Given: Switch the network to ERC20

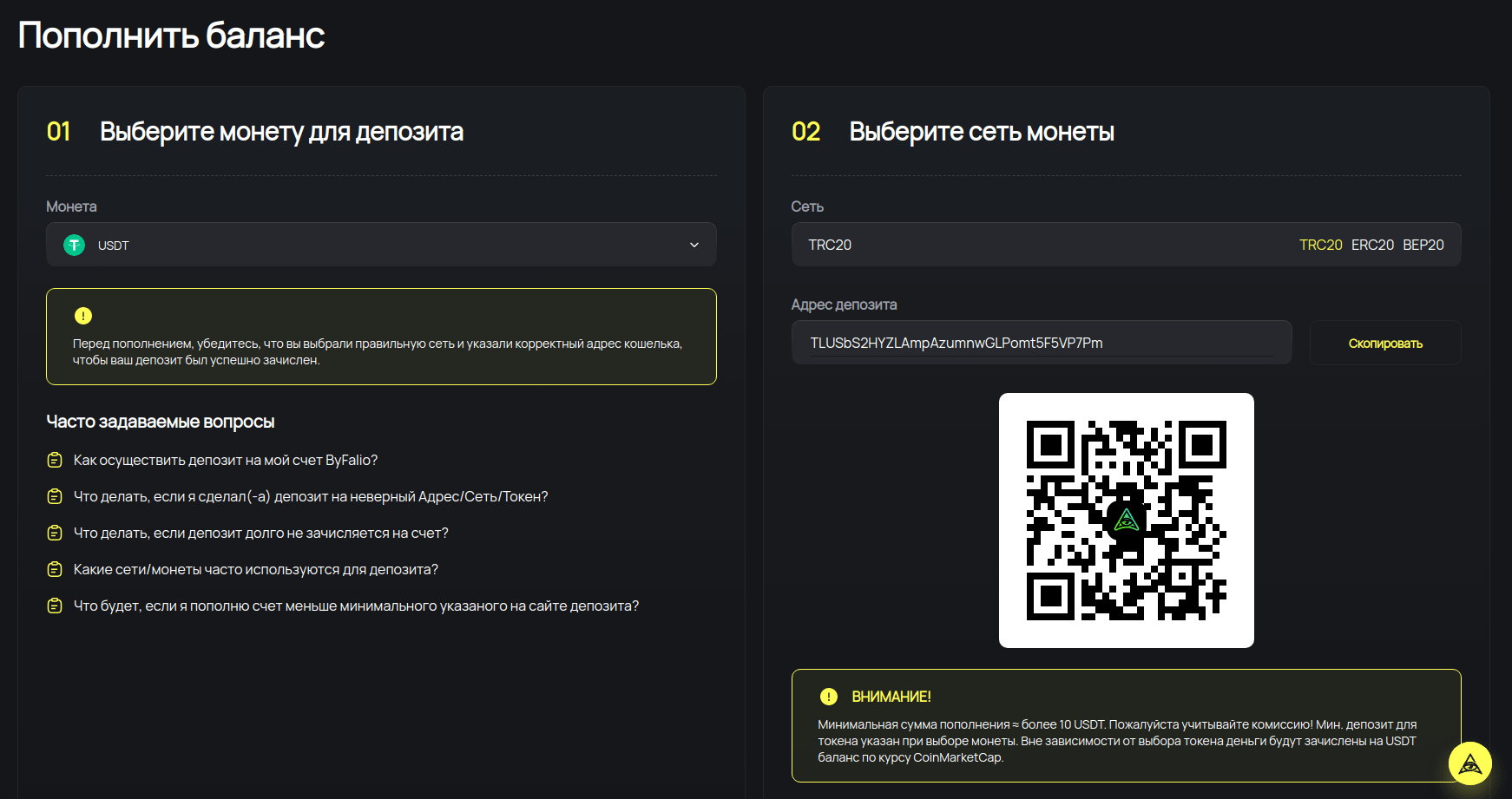Looking at the screenshot, I should tap(1372, 245).
